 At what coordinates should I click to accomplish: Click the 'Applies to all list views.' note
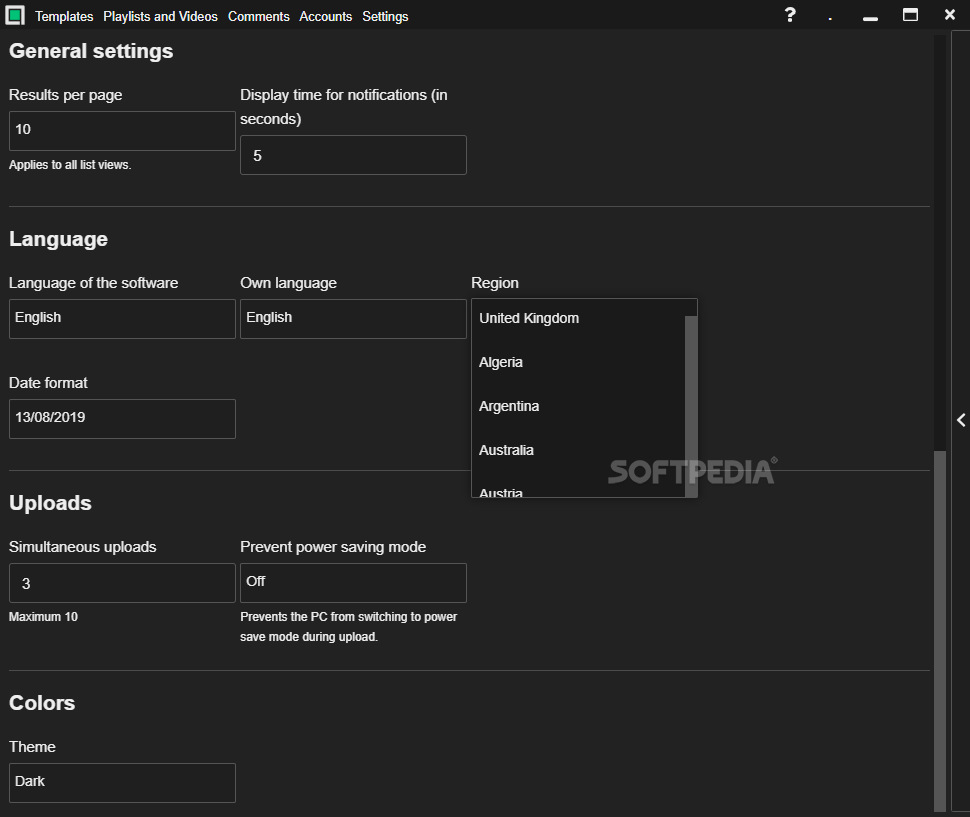coord(70,165)
